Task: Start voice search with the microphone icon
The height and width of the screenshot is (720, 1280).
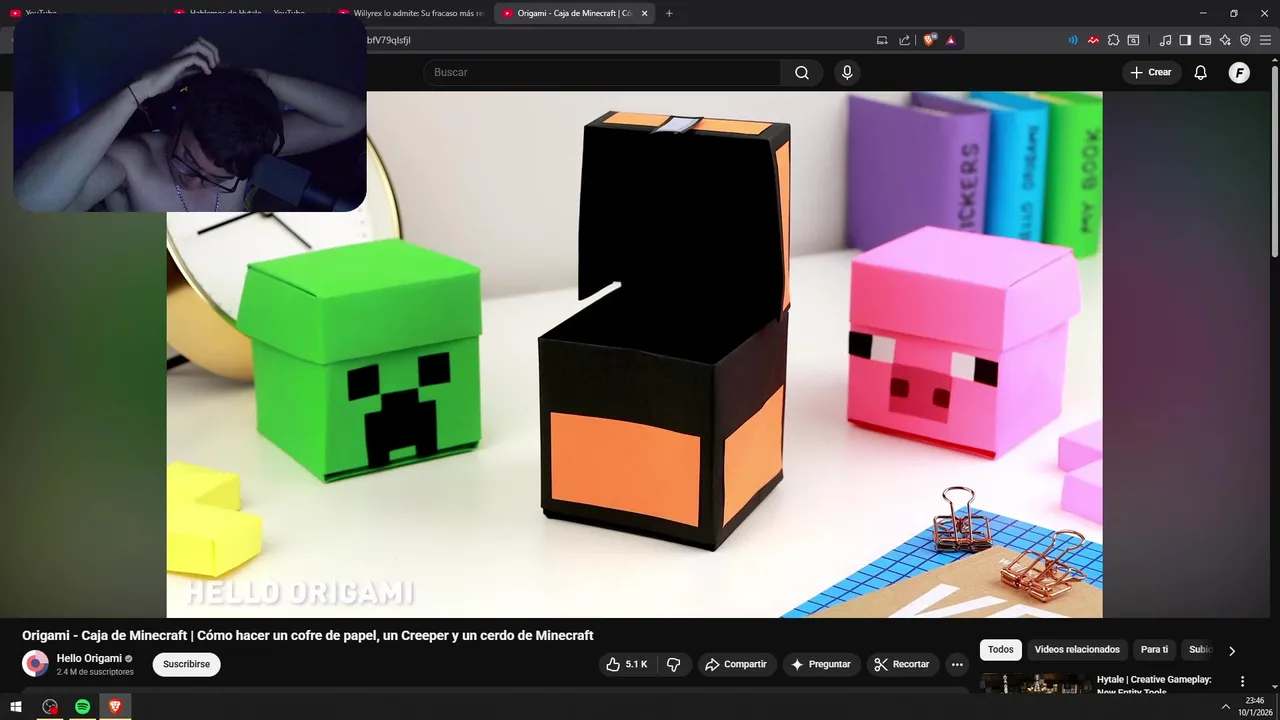Action: point(847,72)
